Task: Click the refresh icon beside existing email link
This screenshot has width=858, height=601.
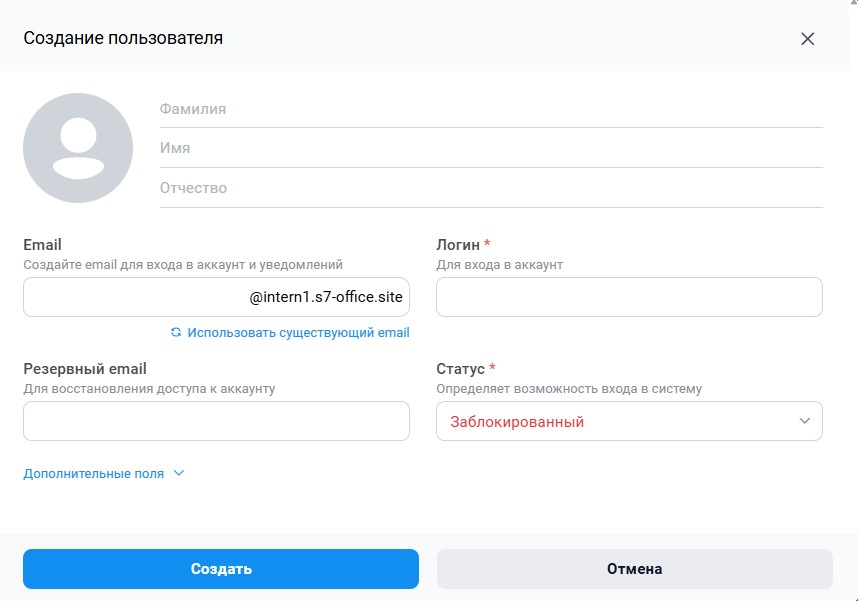Action: pyautogui.click(x=176, y=332)
